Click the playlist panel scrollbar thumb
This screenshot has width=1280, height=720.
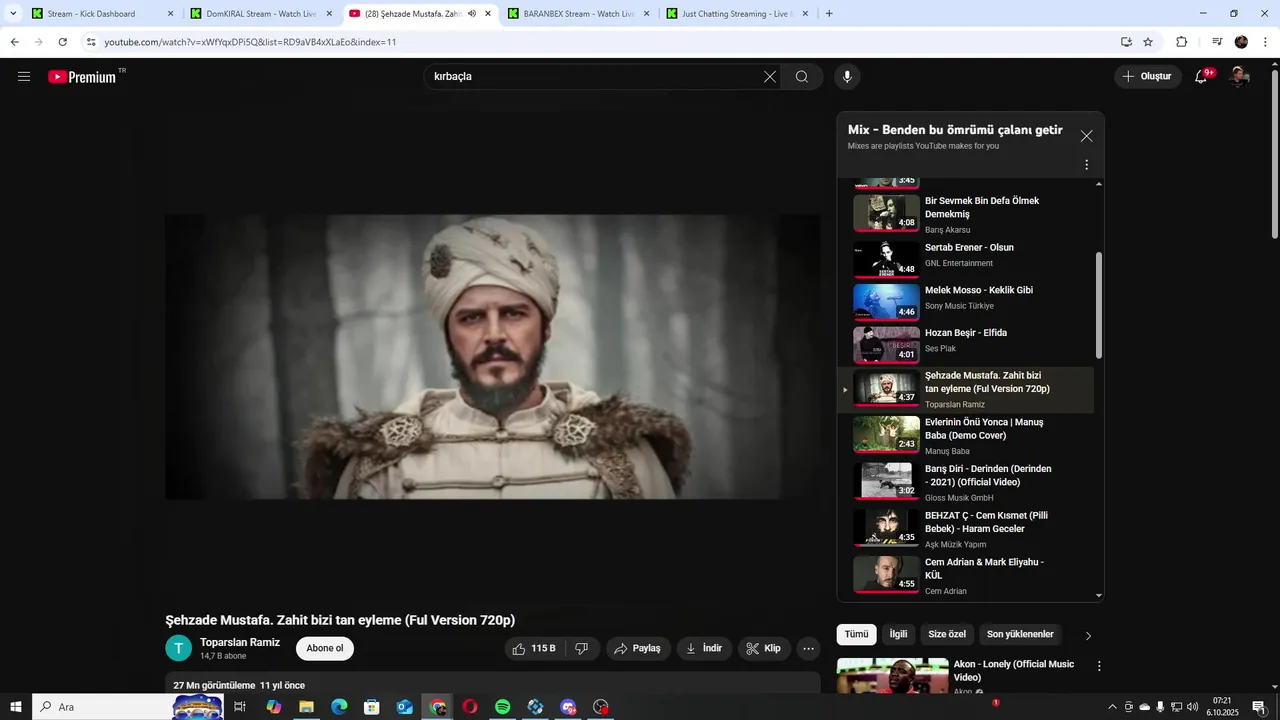[x=1099, y=305]
